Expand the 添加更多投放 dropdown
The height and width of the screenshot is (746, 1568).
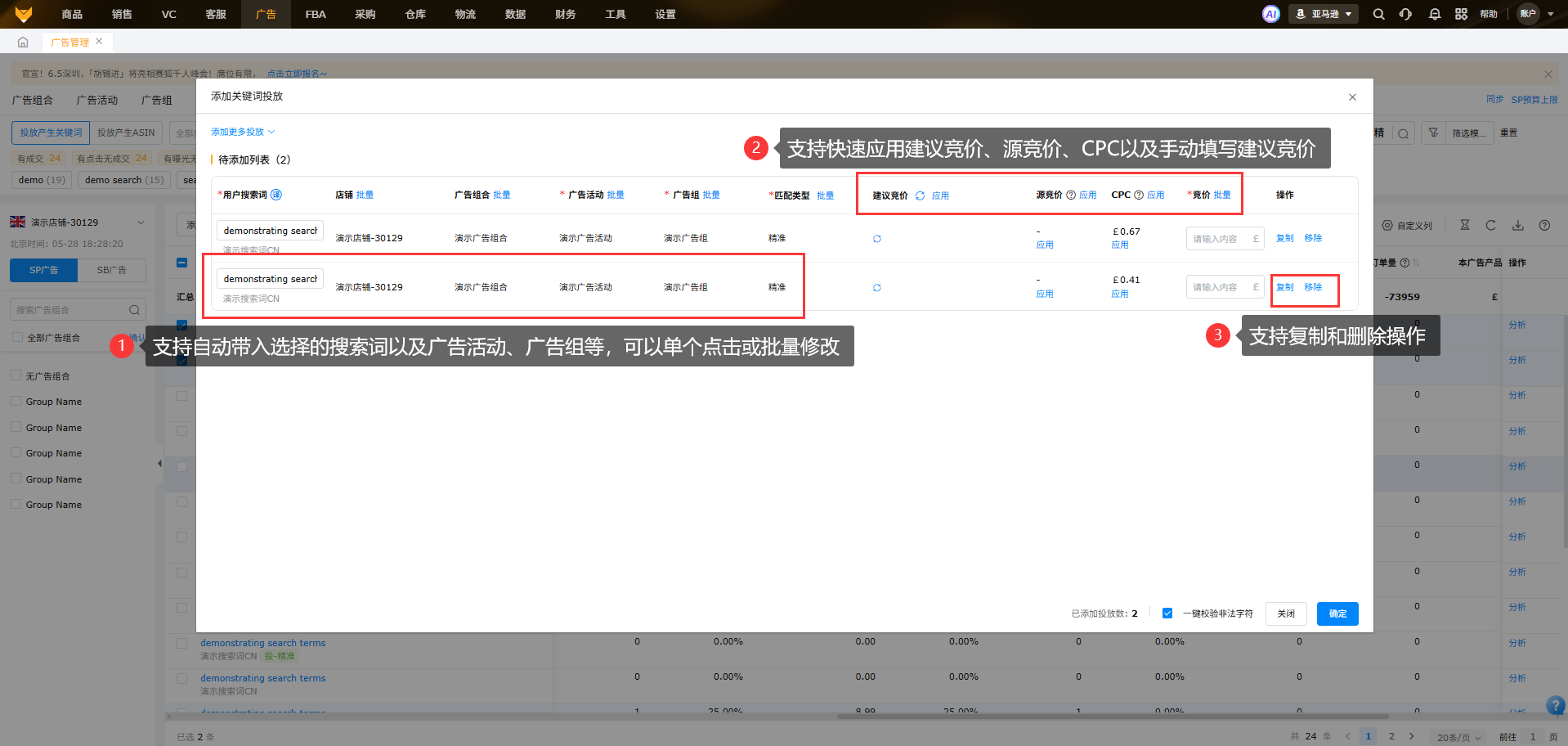(x=243, y=132)
